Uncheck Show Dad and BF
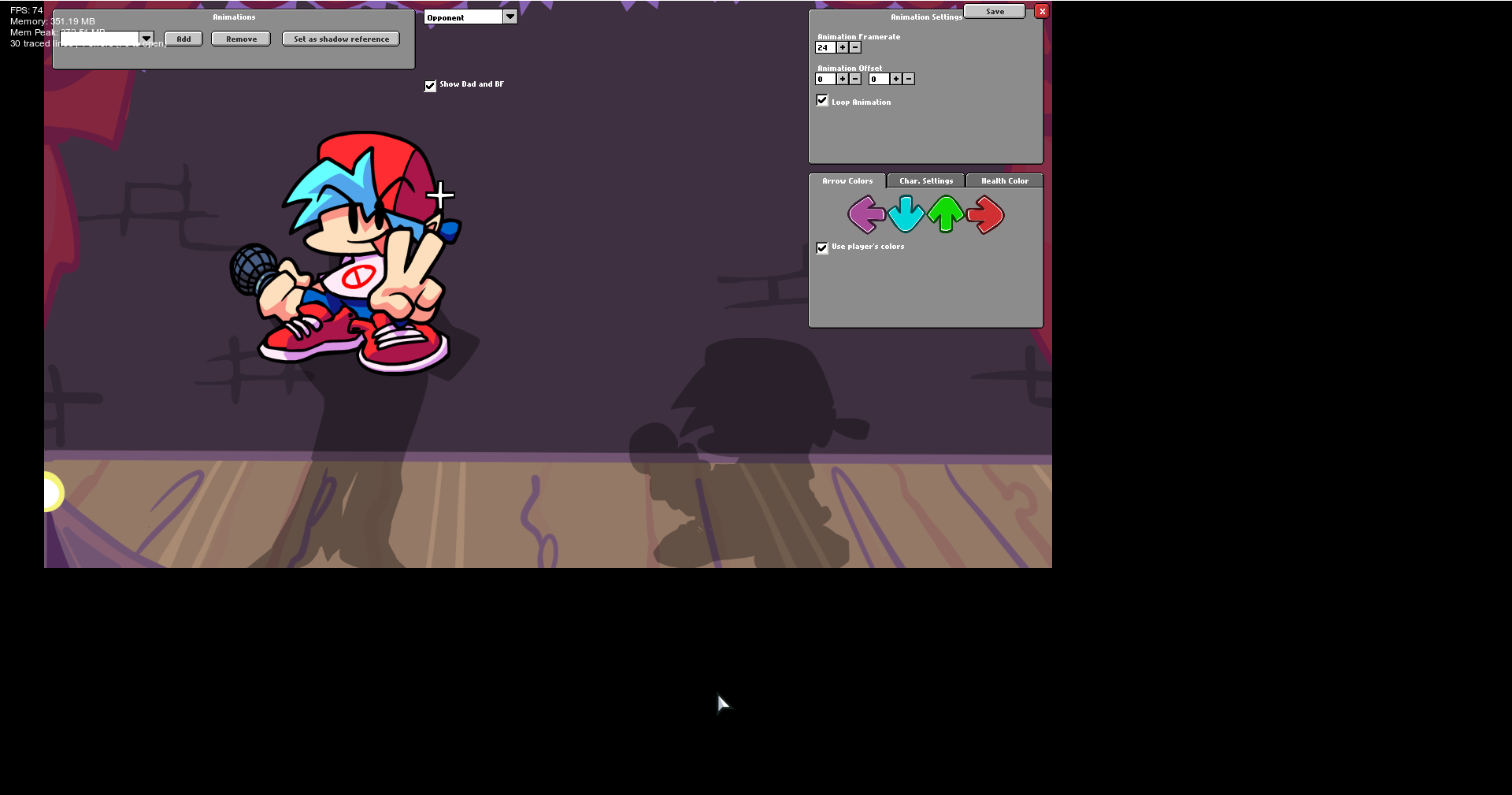This screenshot has height=795, width=1512. click(x=430, y=86)
